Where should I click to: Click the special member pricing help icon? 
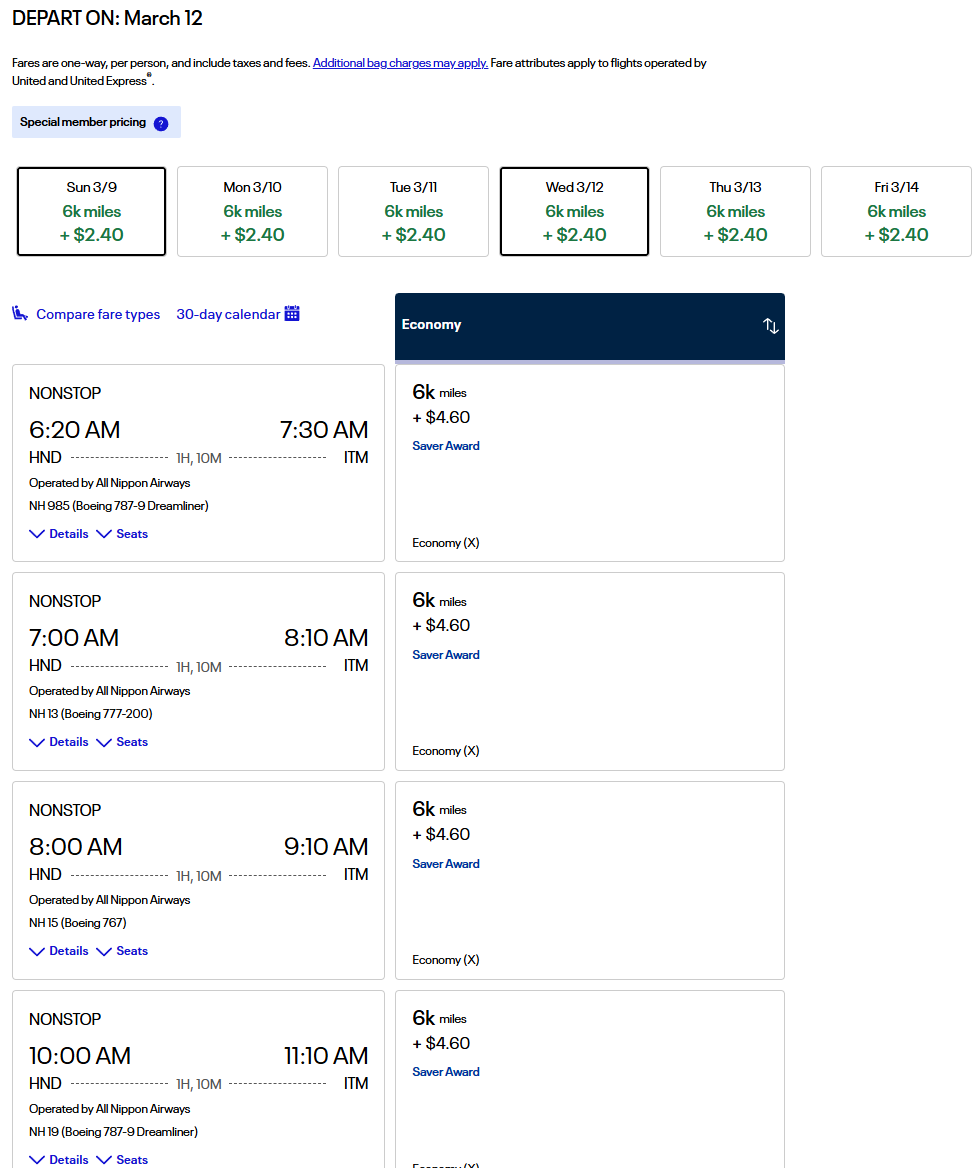point(161,123)
